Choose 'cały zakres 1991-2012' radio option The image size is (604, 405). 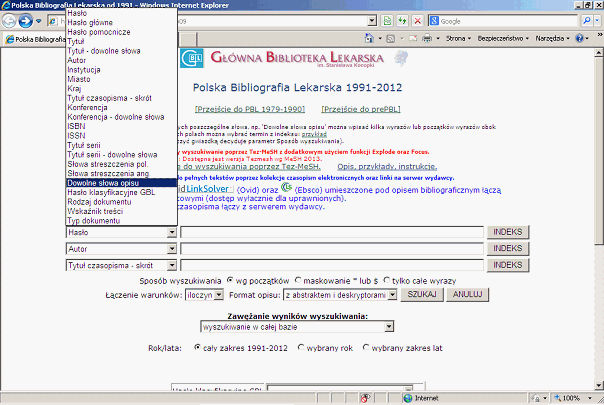[197, 347]
